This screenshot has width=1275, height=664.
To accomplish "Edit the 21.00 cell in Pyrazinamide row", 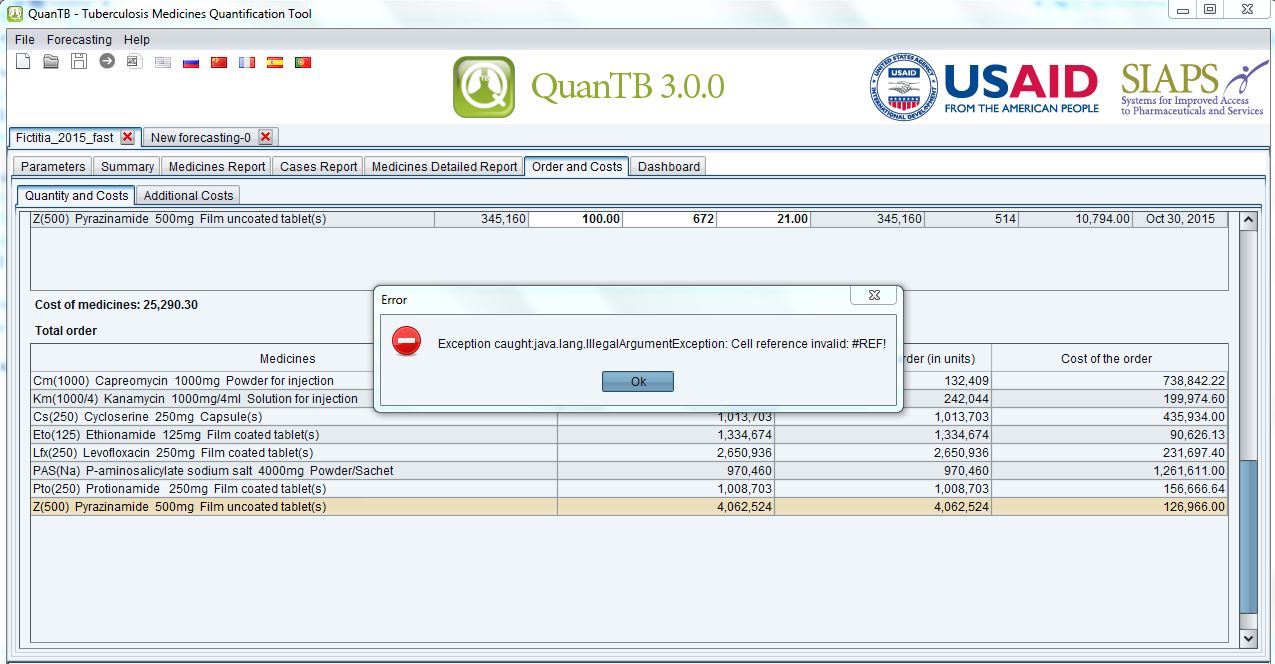I will pyautogui.click(x=764, y=219).
